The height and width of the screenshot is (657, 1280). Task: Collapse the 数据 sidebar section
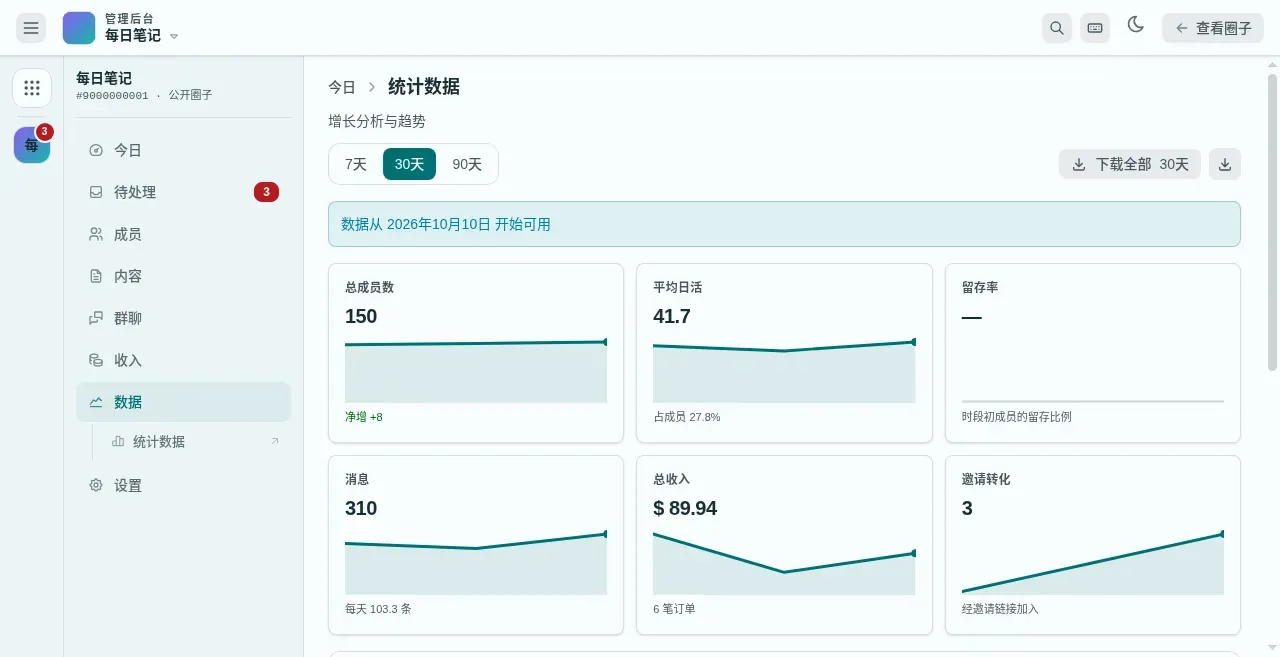[x=183, y=402]
